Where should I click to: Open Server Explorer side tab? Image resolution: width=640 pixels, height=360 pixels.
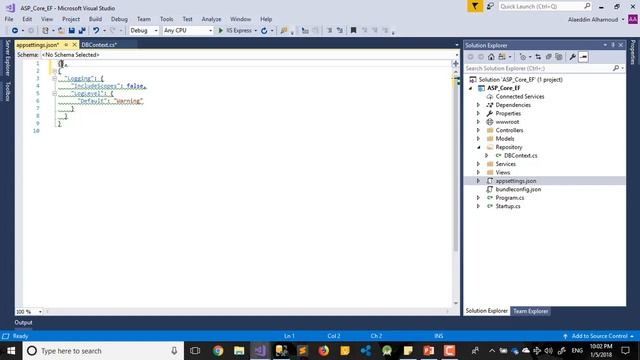[7, 58]
